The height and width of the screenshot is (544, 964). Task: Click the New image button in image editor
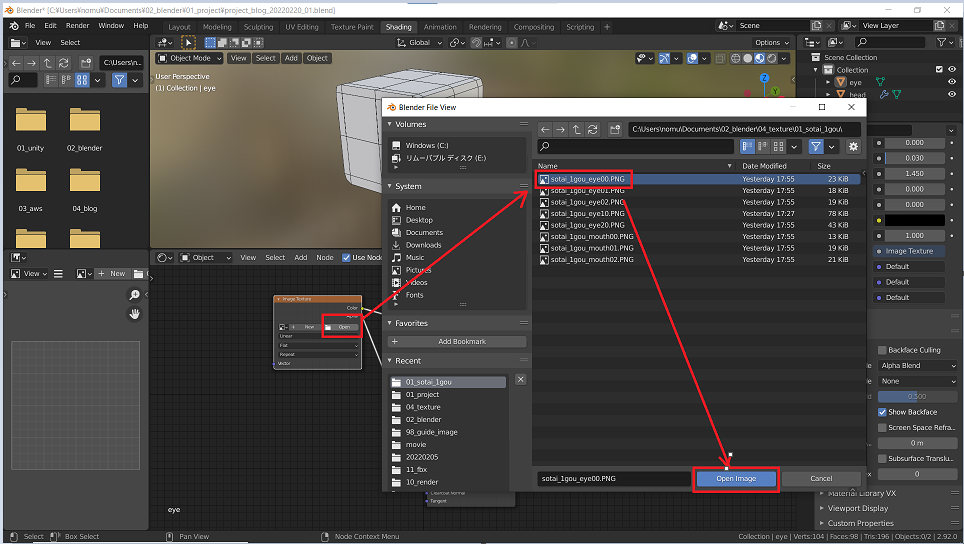tap(112, 274)
